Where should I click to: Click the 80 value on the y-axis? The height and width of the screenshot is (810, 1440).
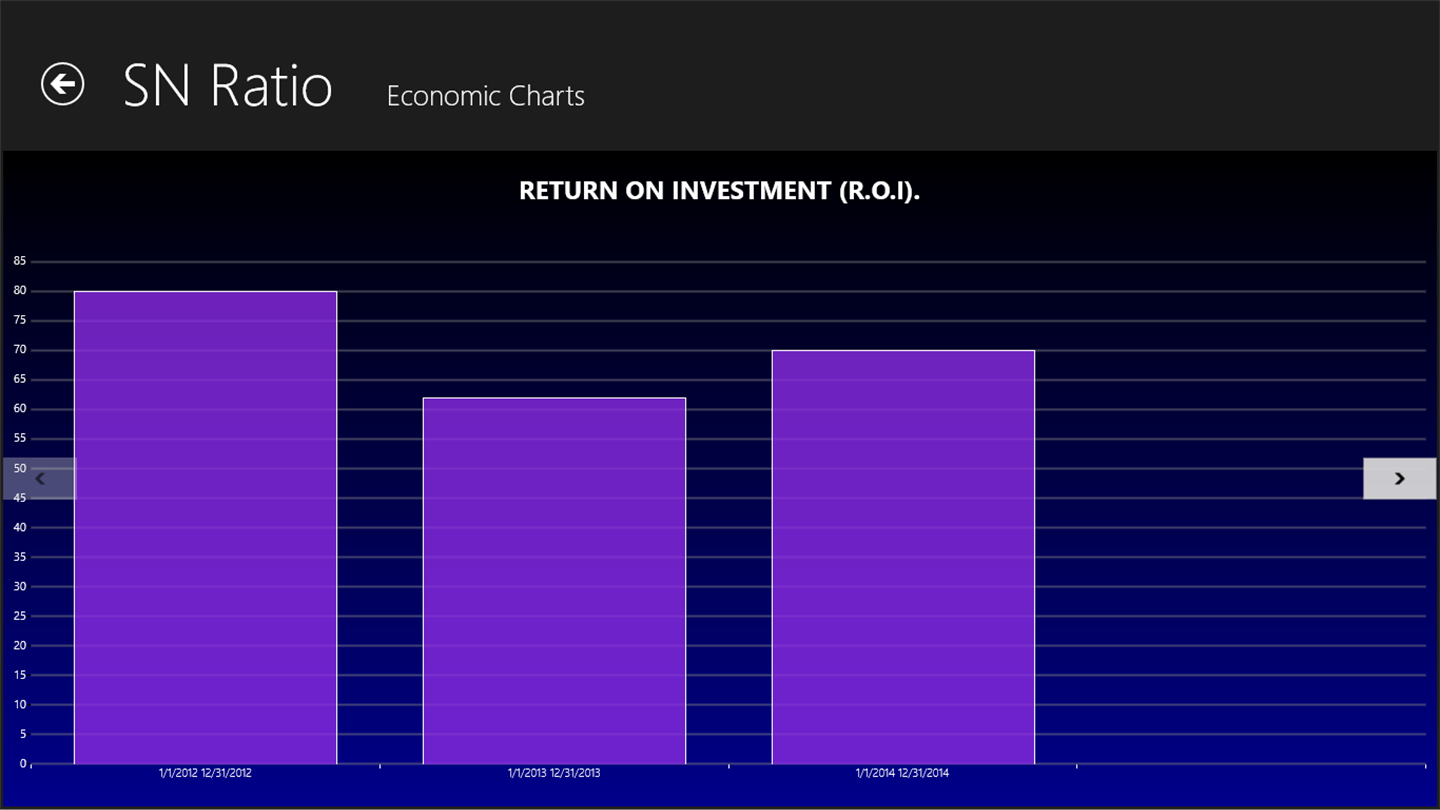pos(20,291)
